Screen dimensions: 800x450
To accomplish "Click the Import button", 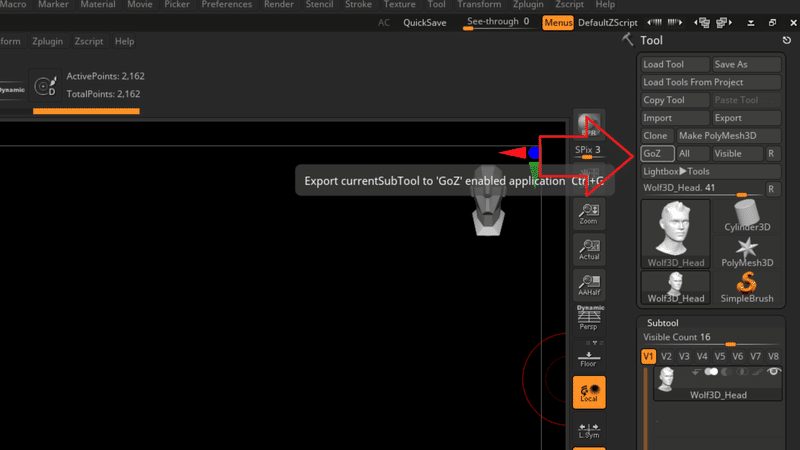I will [x=675, y=118].
